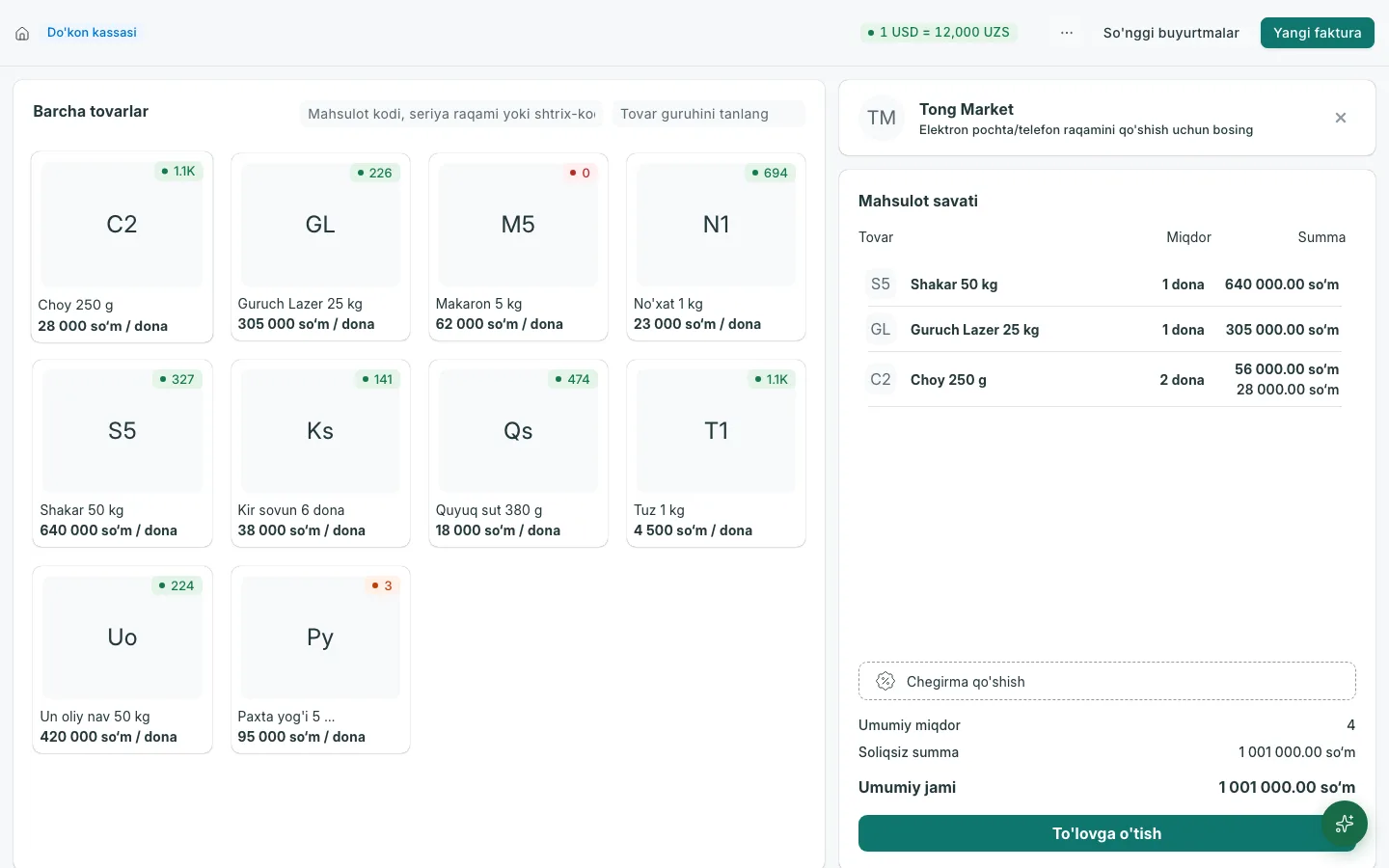The image size is (1389, 868).
Task: Select the Makaron 5 kg product card
Action: [x=518, y=247]
